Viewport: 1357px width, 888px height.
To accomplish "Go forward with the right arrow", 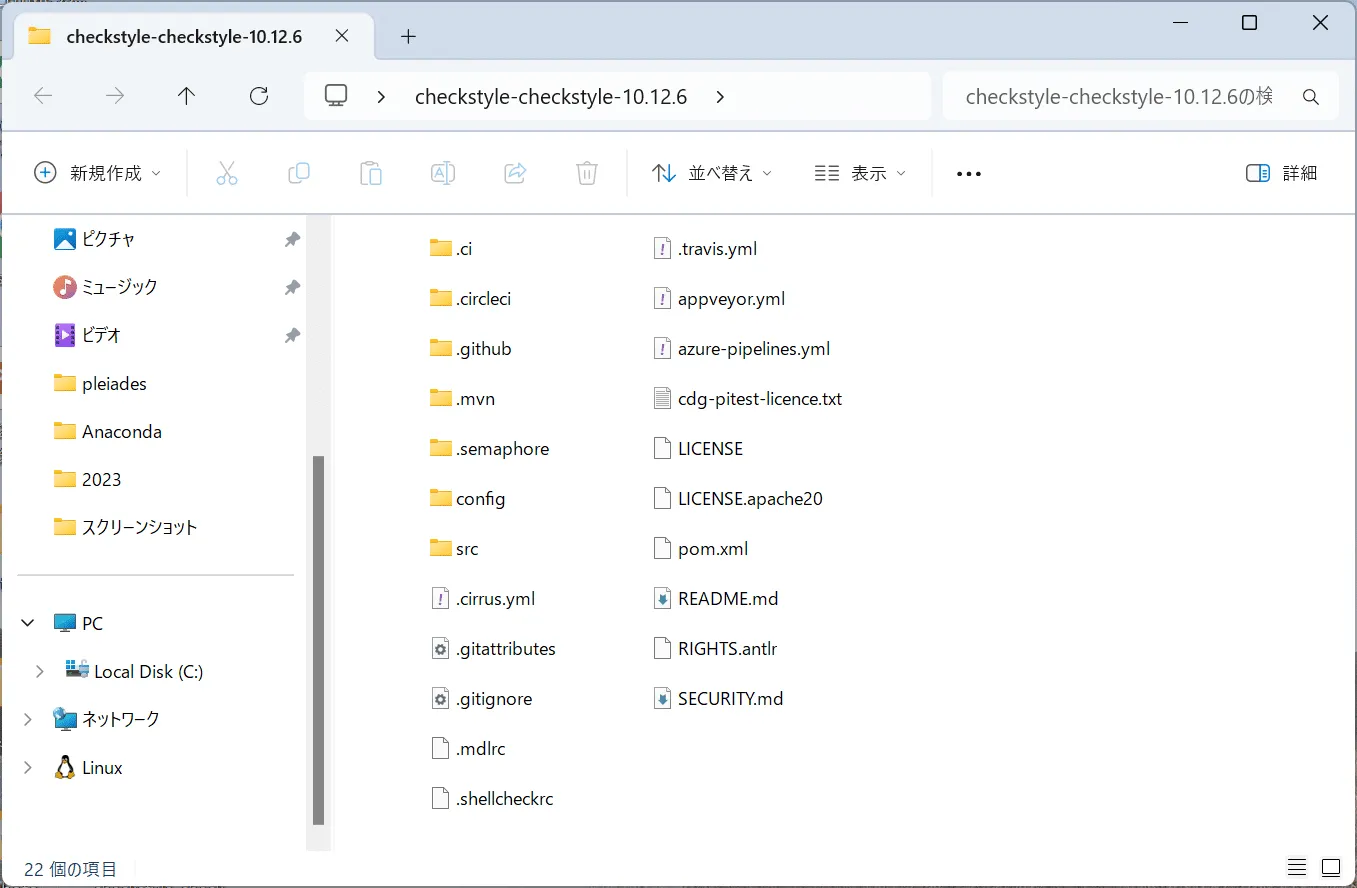I will 115,96.
